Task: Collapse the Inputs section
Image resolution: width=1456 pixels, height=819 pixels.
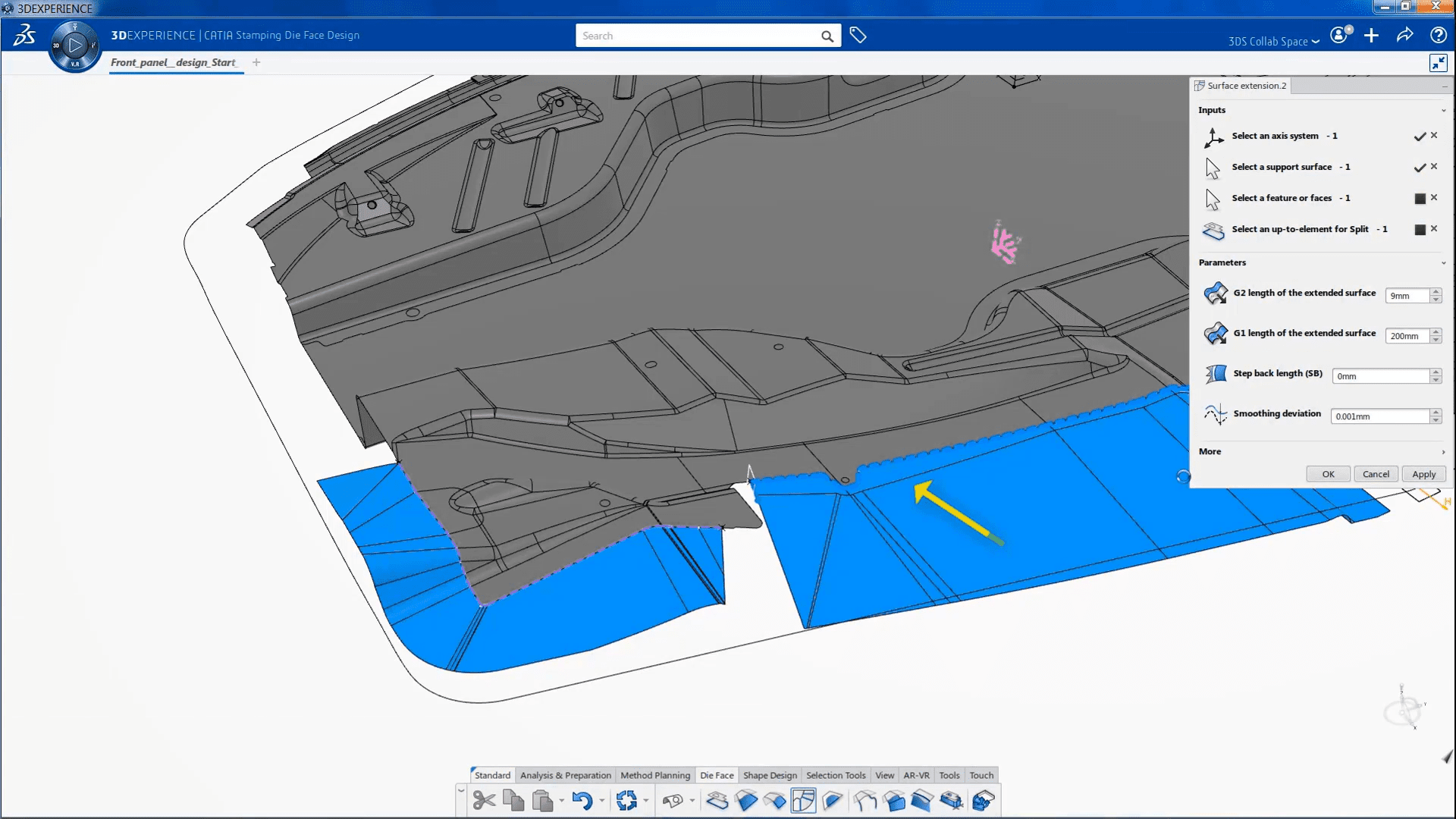Action: 1443,111
